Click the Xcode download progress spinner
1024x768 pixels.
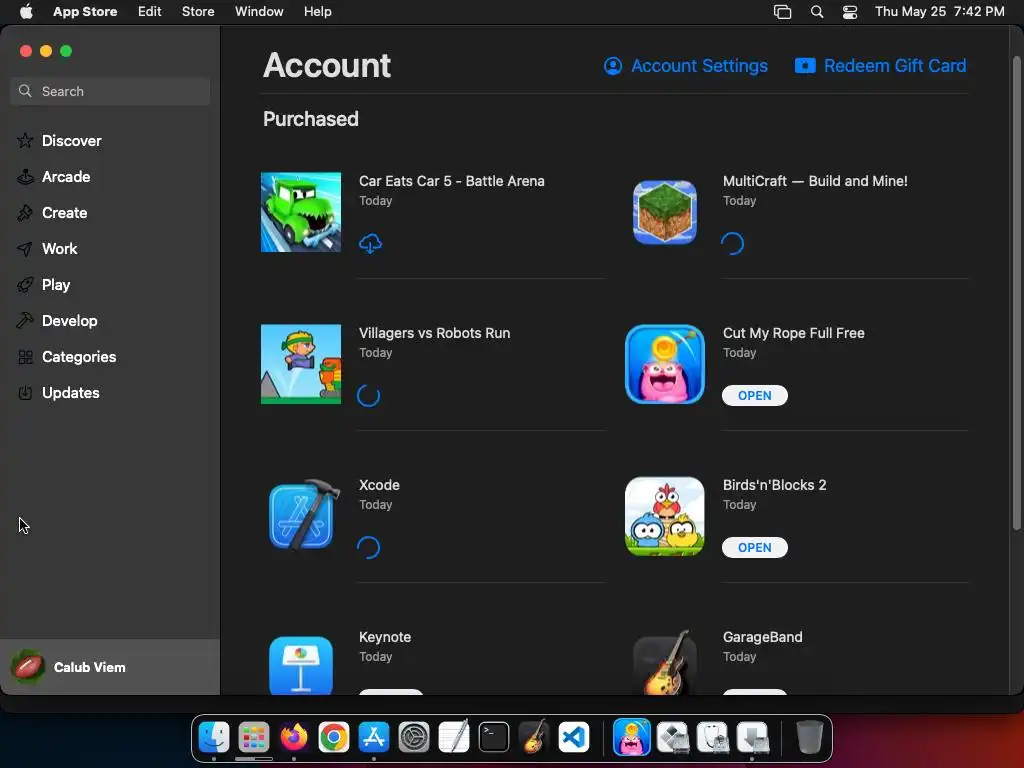[368, 547]
